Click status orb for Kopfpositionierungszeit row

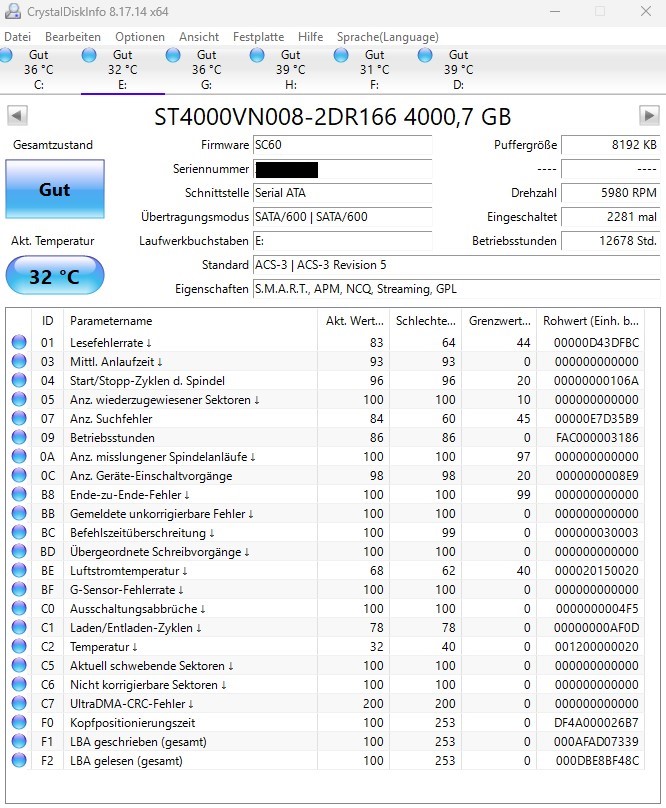pos(19,722)
